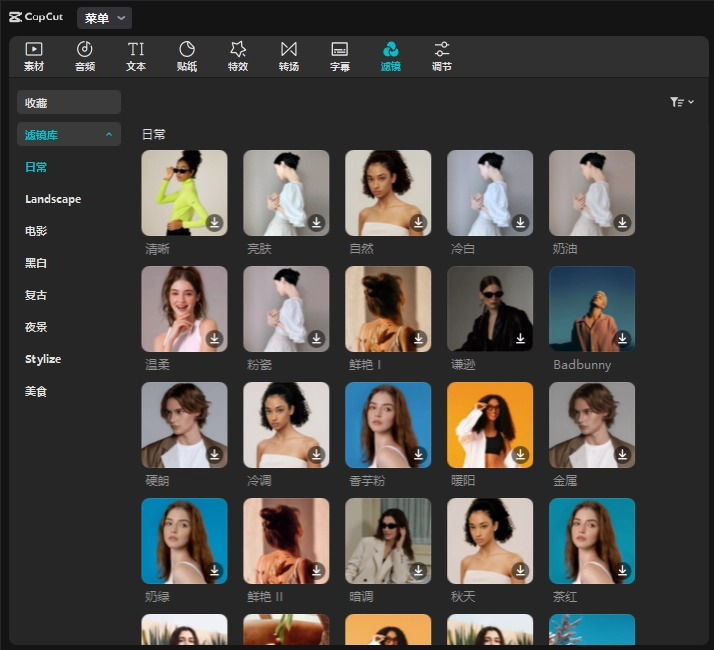
Task: Download the 鲜艳 II filter
Action: pos(316,570)
